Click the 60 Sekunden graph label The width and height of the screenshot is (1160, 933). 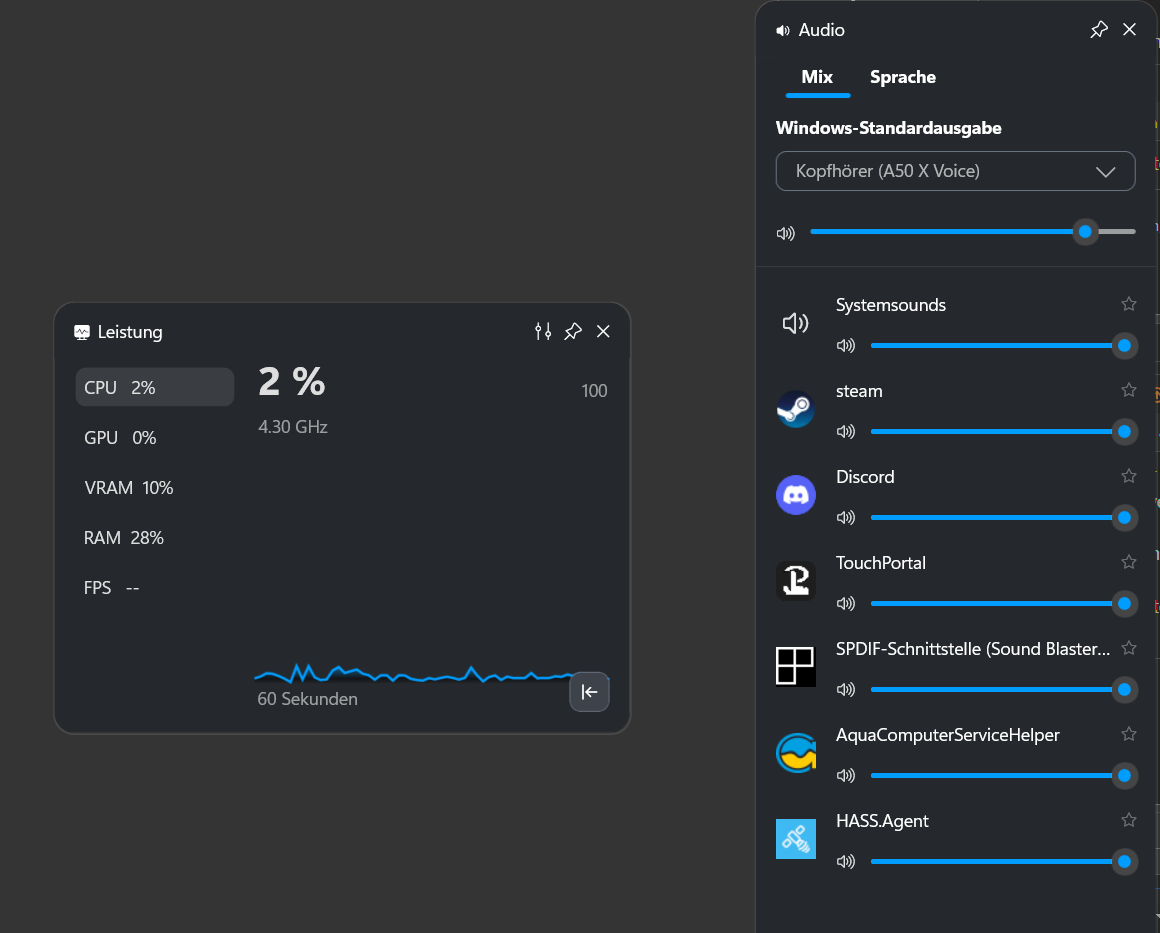307,699
